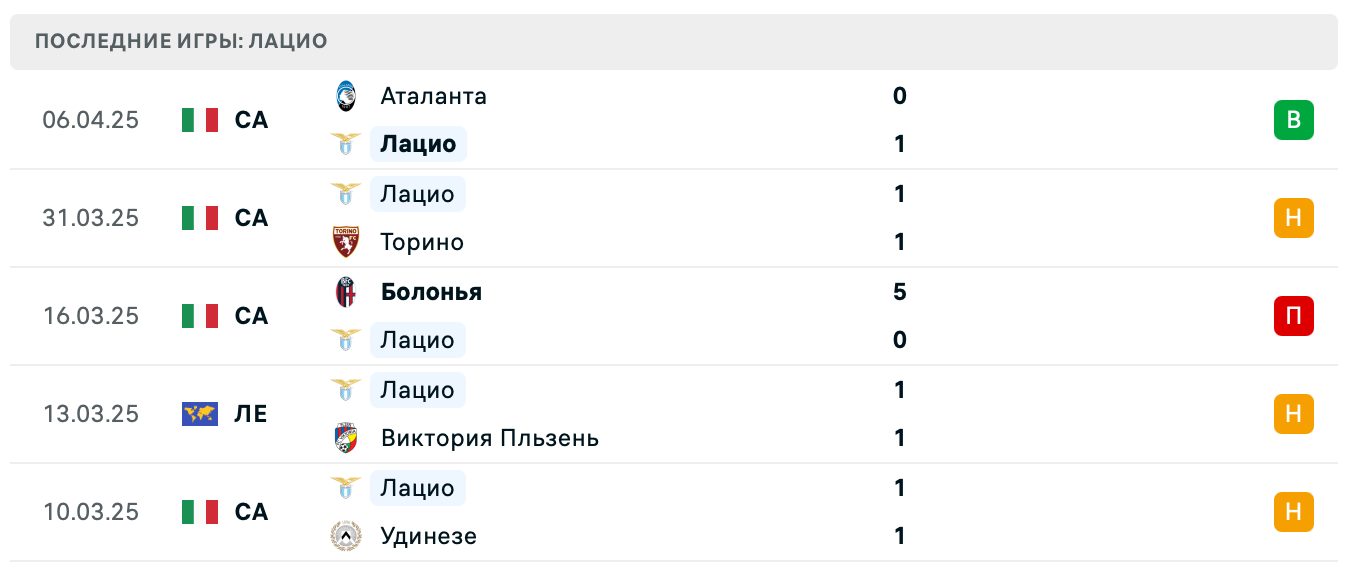Open the Bologna club crest icon
The width and height of the screenshot is (1352, 578).
(x=345, y=292)
